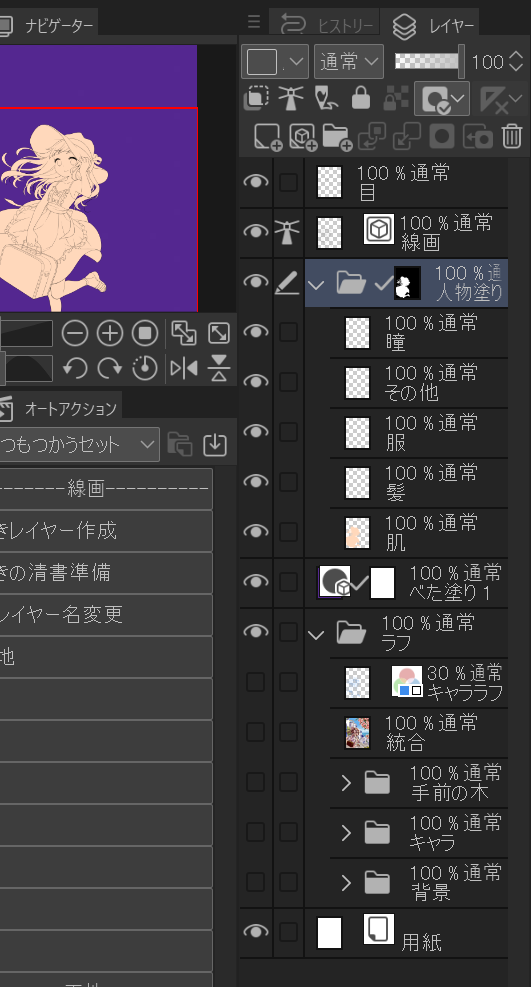Collapse the 人物塗り folder
The height and width of the screenshot is (987, 531).
(316, 283)
